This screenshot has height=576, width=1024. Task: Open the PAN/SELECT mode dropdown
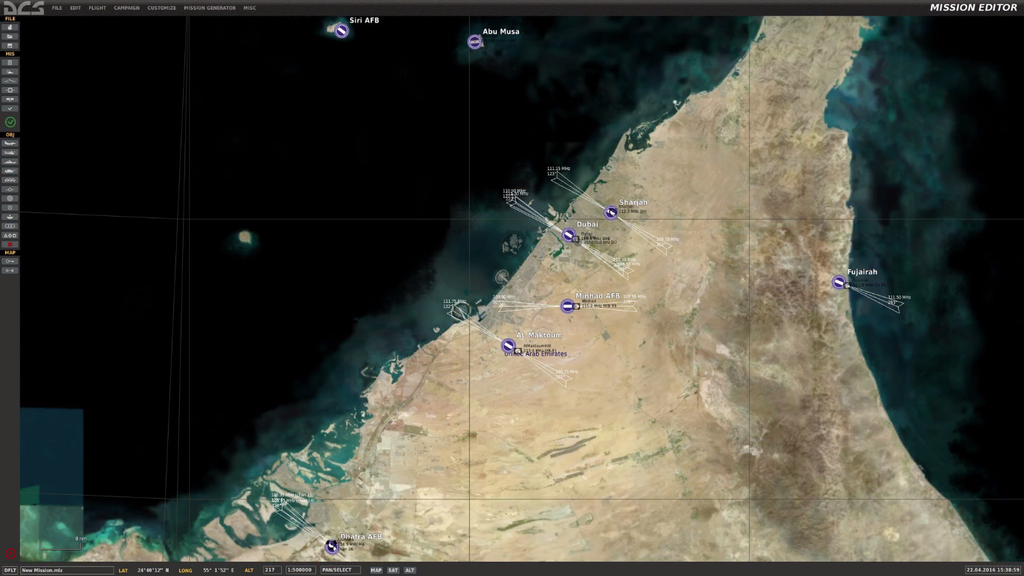tap(339, 570)
